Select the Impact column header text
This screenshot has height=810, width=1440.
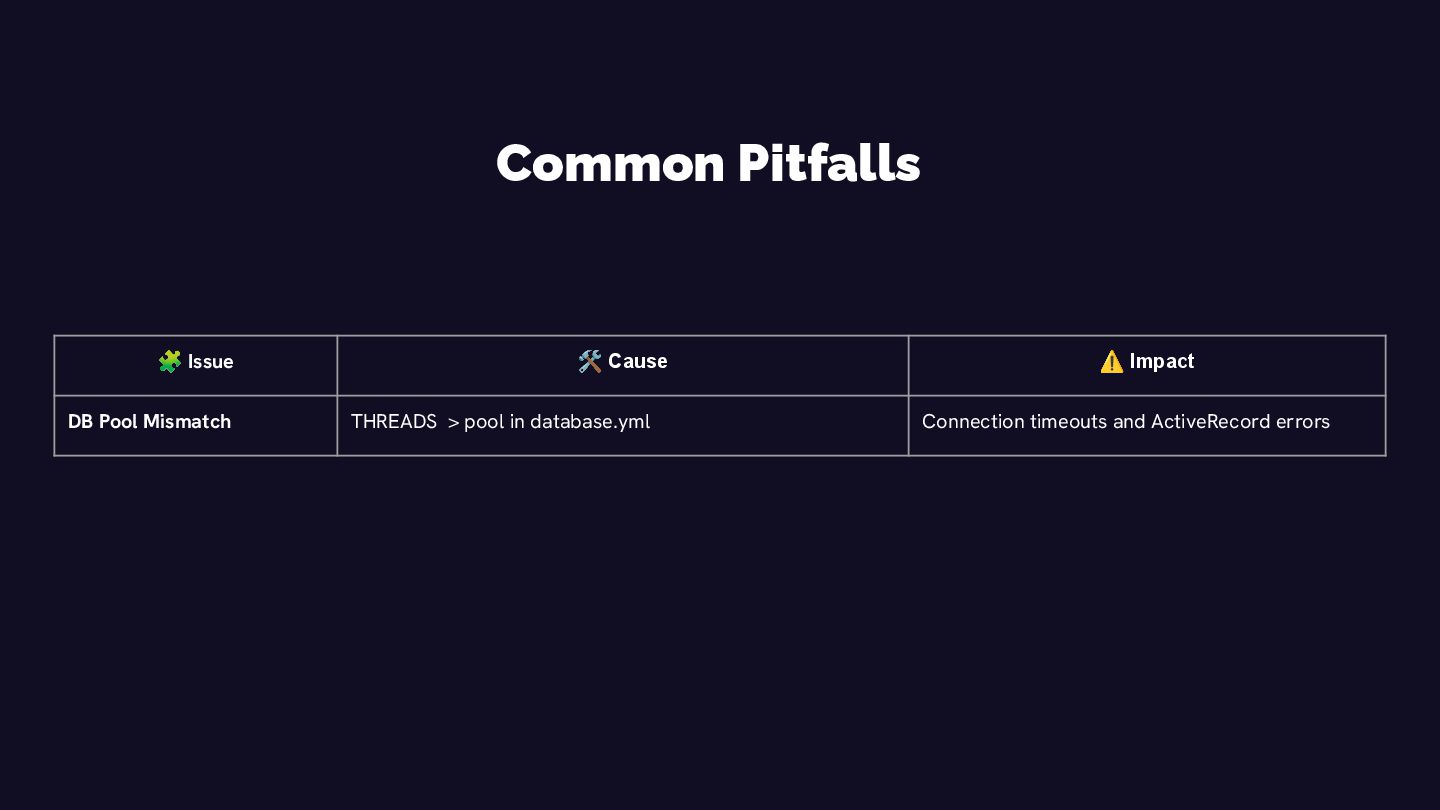pyautogui.click(x=1162, y=361)
